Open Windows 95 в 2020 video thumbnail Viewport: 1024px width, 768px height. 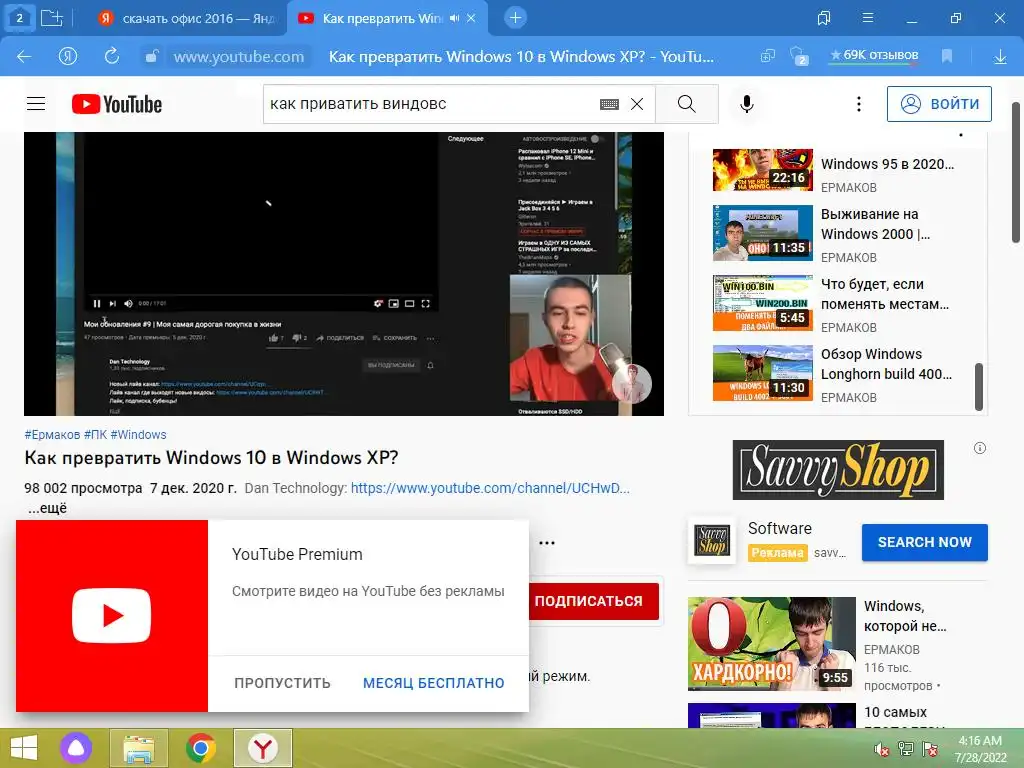(x=763, y=170)
